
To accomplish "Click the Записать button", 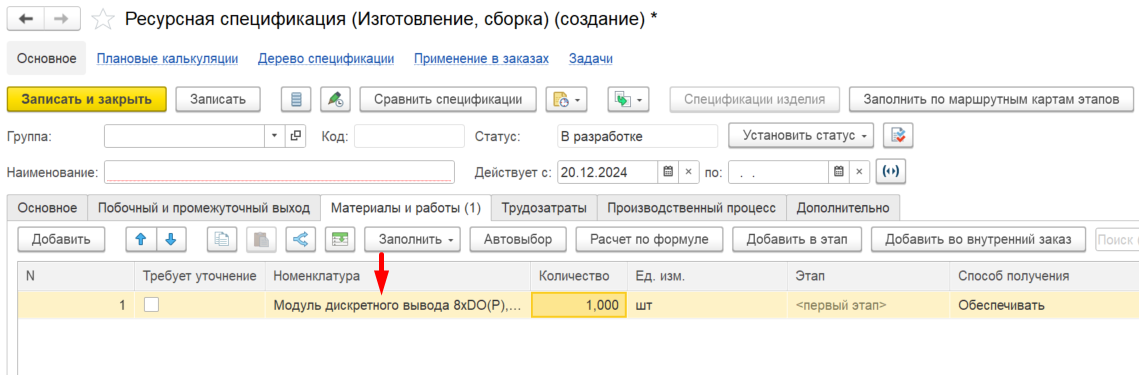I will [x=218, y=100].
